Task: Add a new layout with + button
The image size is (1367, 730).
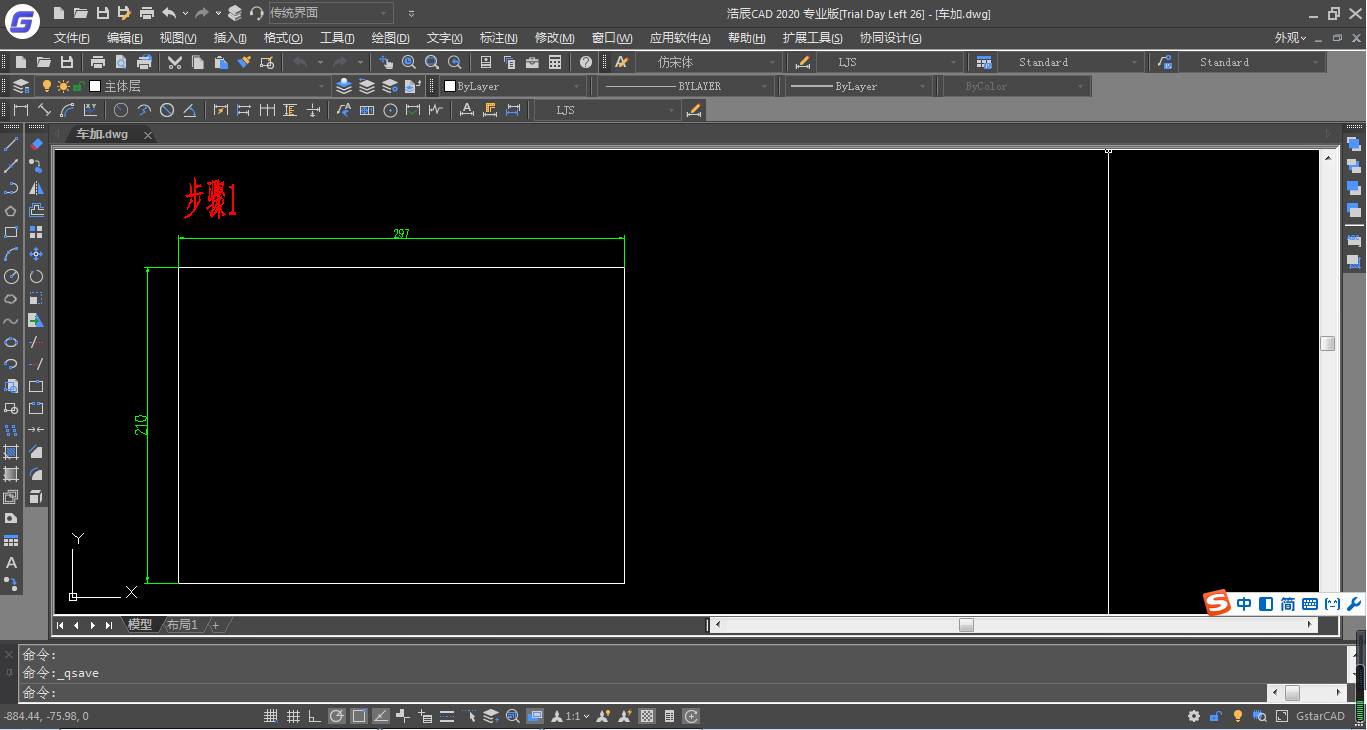Action: (214, 625)
